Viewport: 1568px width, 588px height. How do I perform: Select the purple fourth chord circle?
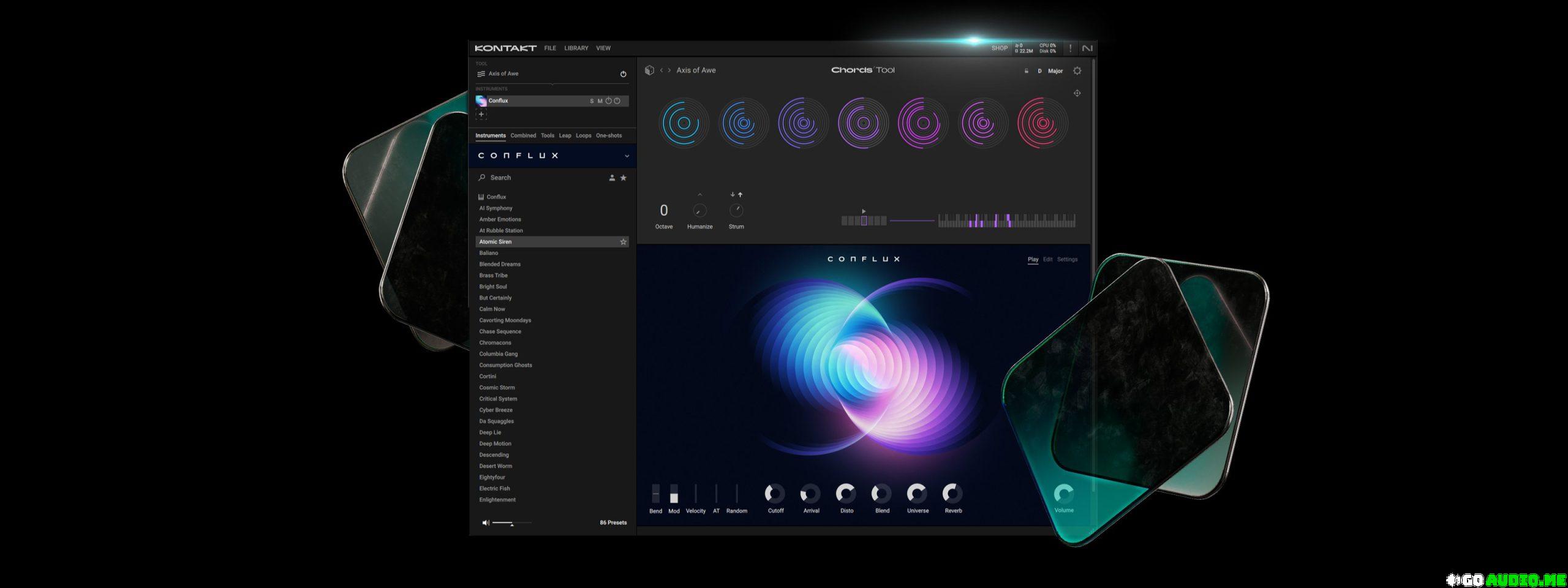click(863, 123)
